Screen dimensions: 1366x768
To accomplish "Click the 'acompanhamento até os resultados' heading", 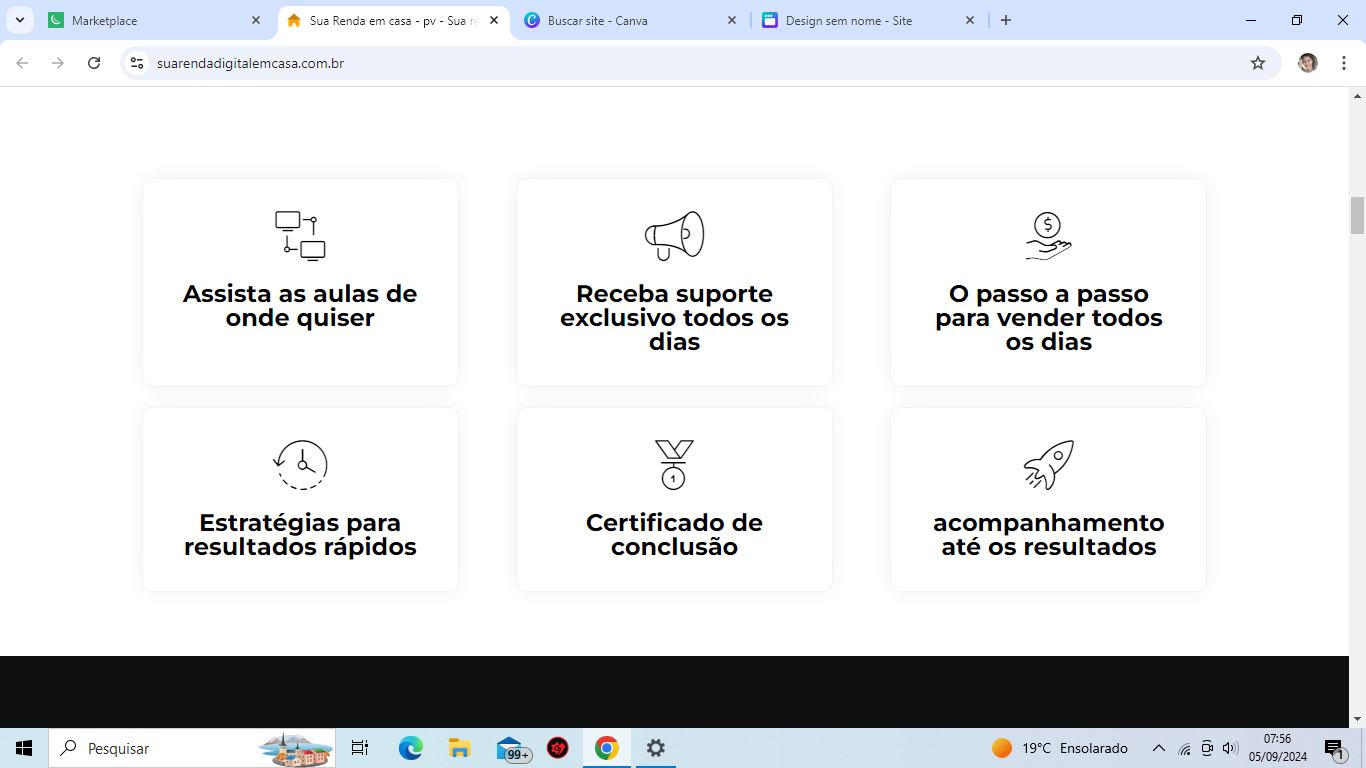I will (x=1048, y=535).
